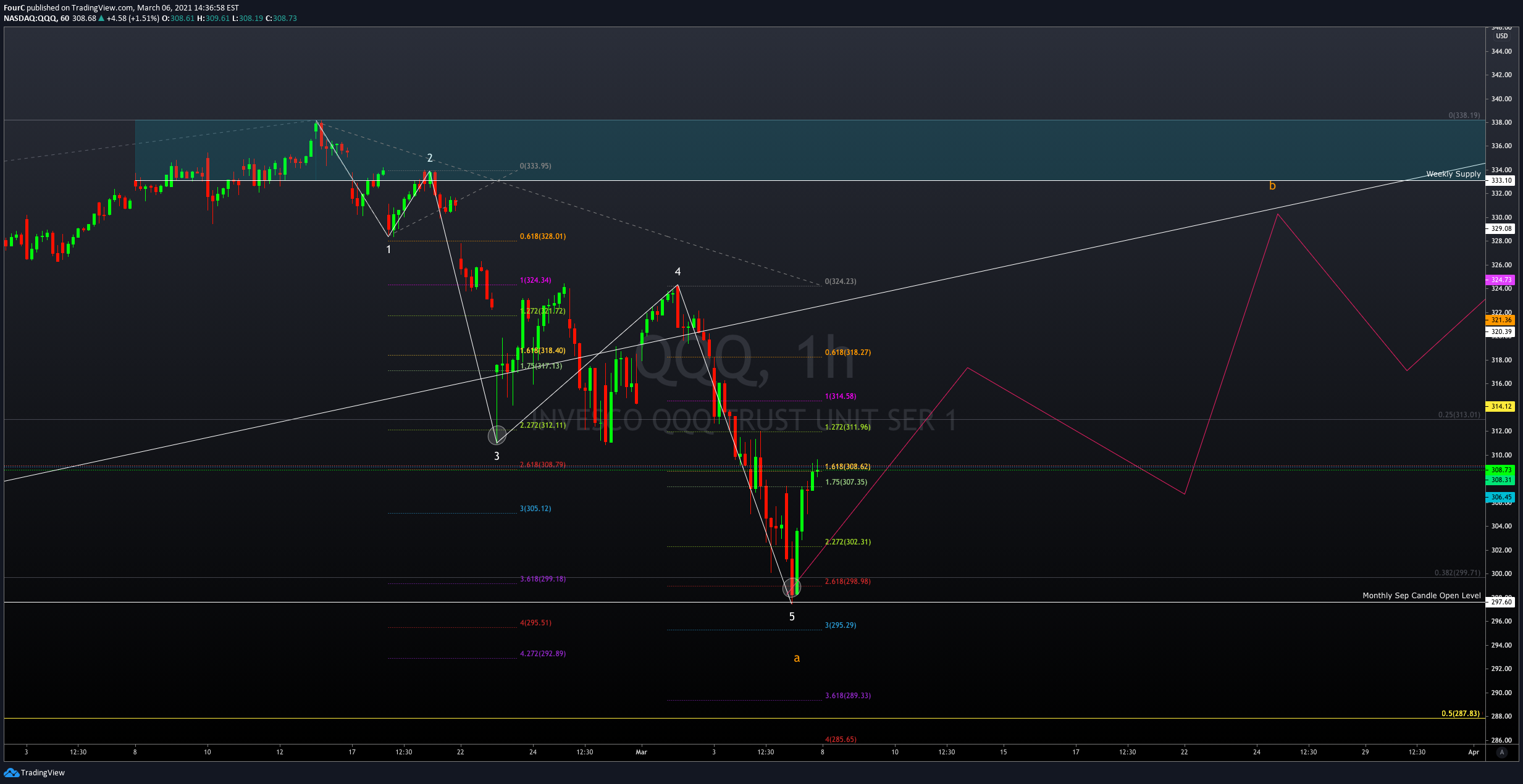
Task: Click the wave label '5' at the low
Action: pyautogui.click(x=792, y=617)
